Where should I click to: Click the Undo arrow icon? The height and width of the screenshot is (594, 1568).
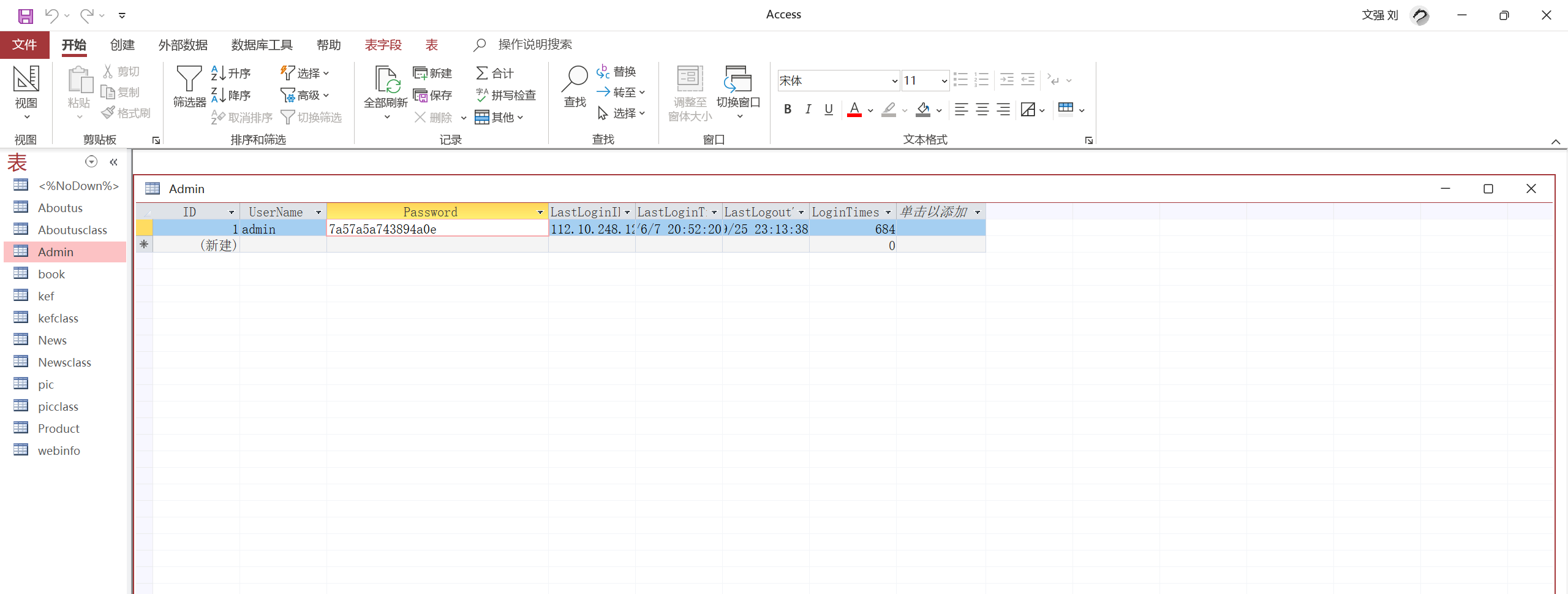(51, 15)
